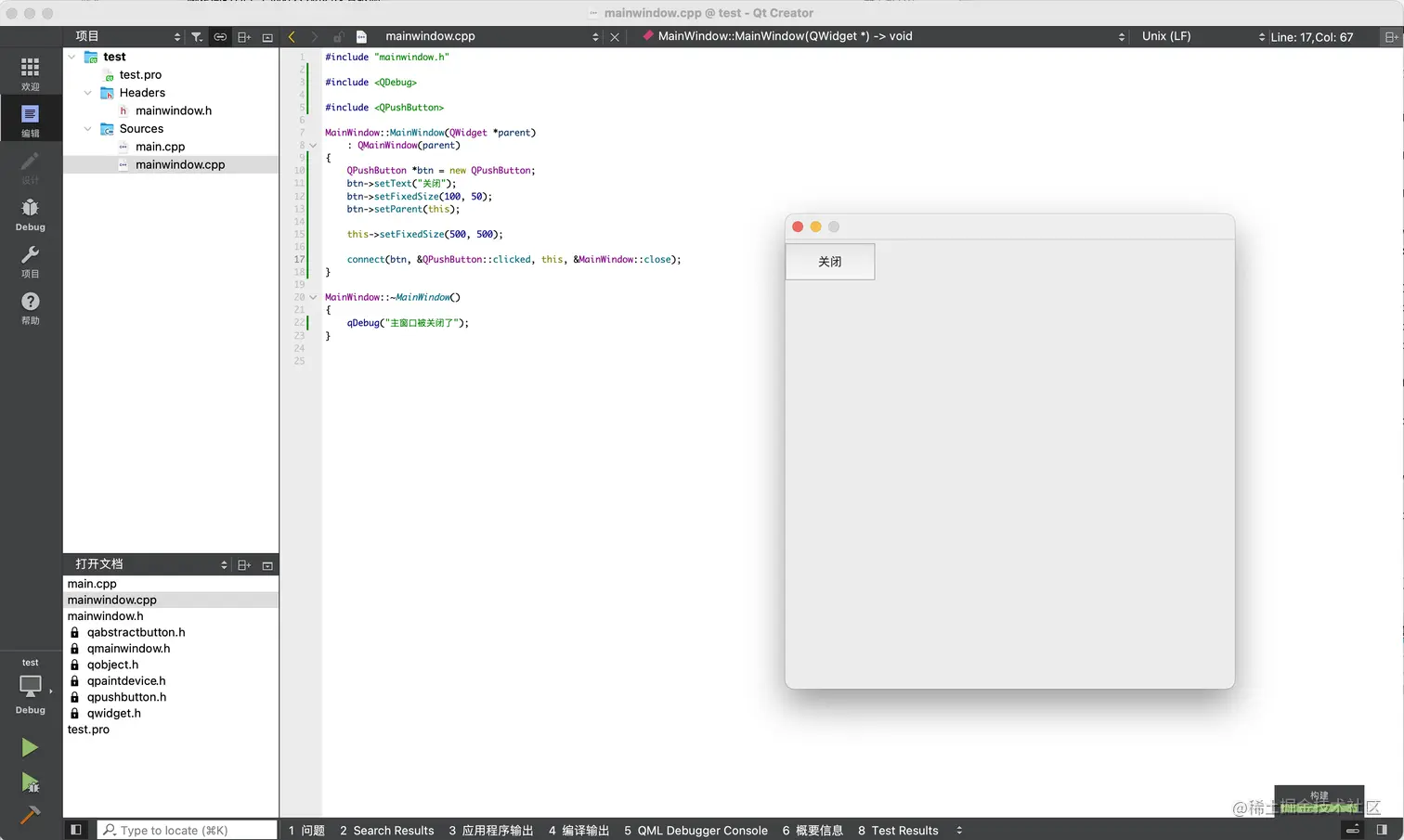
Task: Toggle the left sidebar visibility
Action: click(76, 830)
